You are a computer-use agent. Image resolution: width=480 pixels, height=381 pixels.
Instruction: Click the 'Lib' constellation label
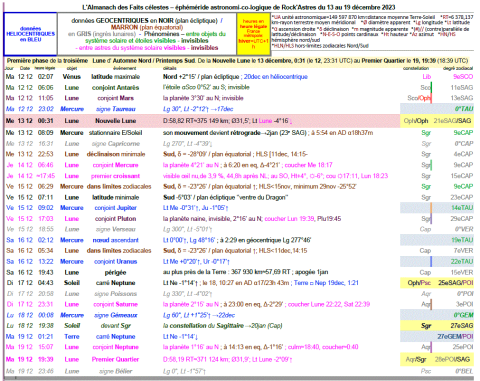pos(427,77)
